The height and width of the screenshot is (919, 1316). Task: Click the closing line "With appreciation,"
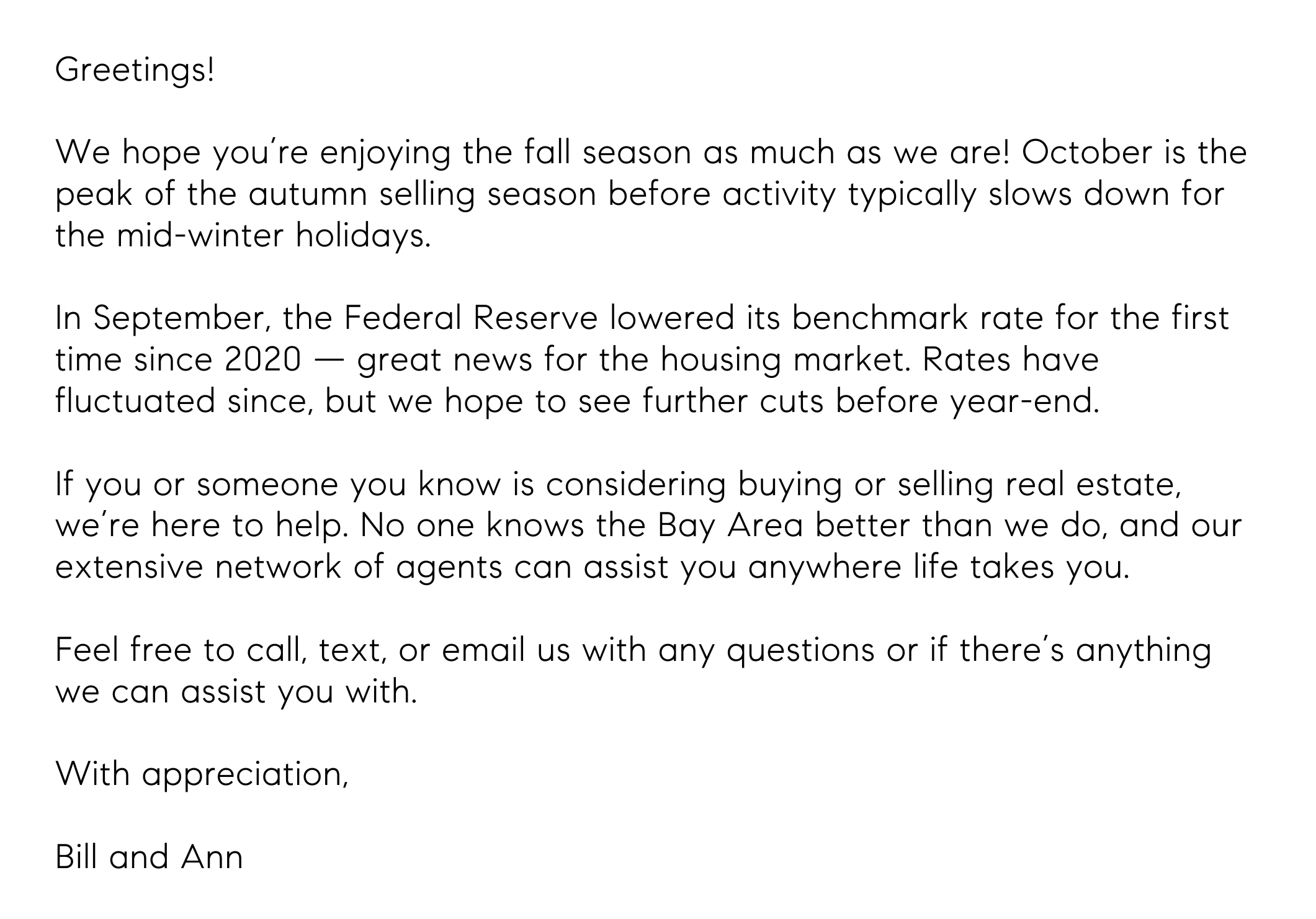202,774
